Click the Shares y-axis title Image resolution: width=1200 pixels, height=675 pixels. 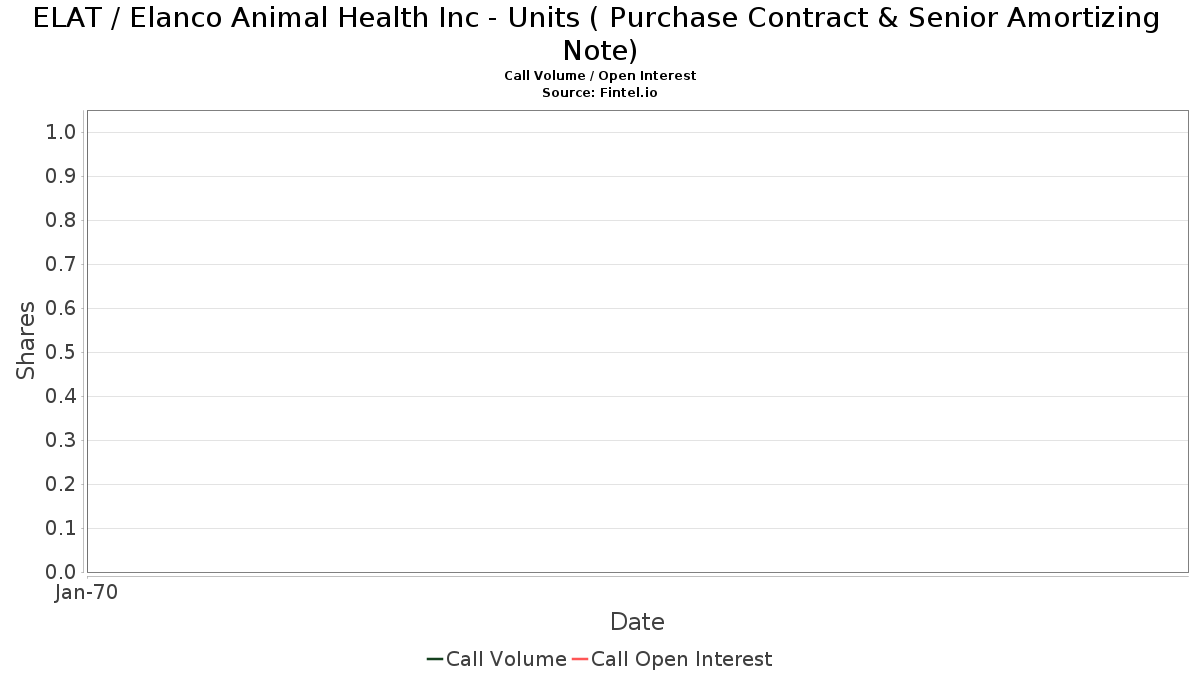(26, 340)
